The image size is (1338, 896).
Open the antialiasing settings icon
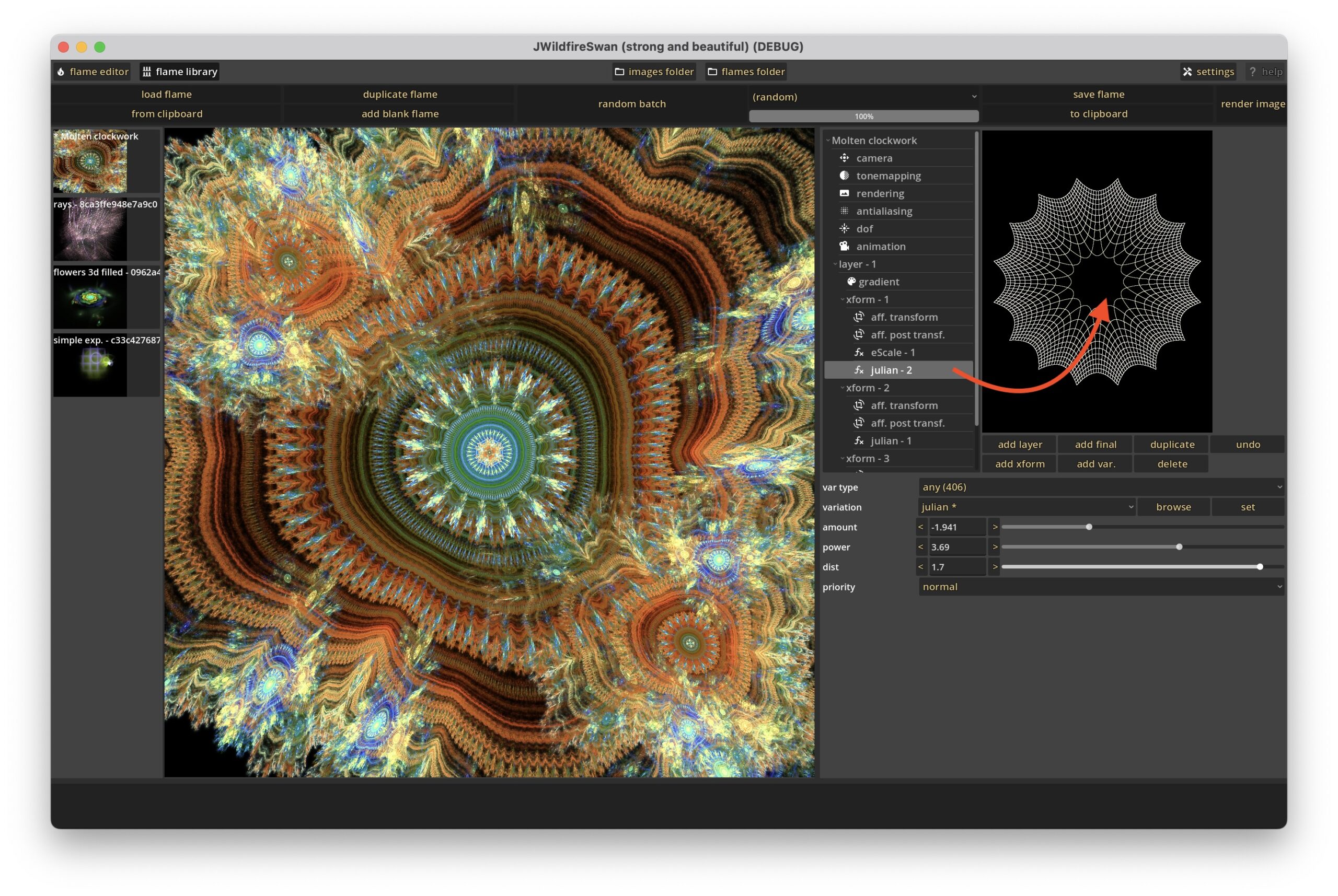[x=844, y=211]
